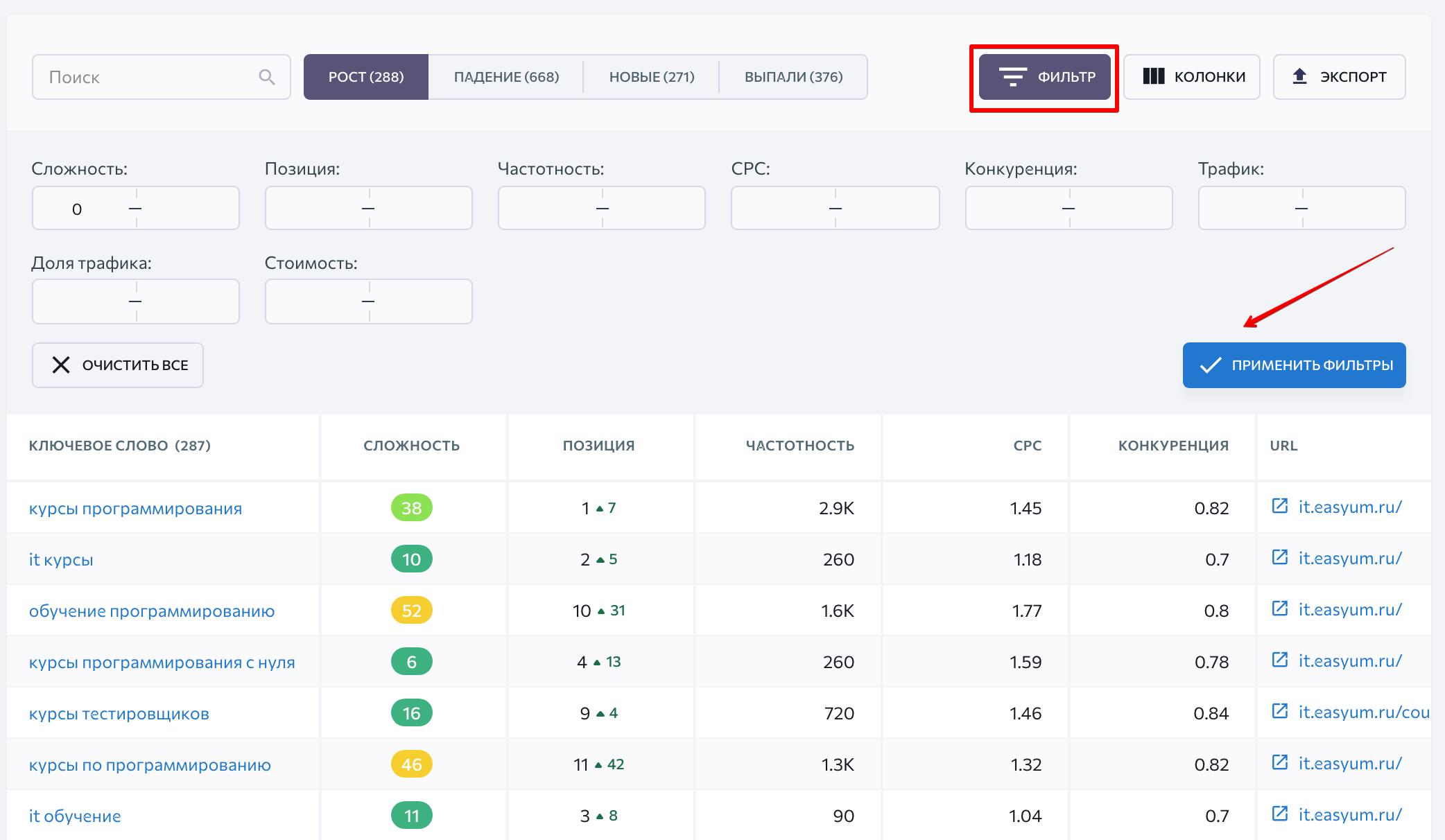Open external link icon for курсы программирования row
The image size is (1445, 840).
click(x=1280, y=506)
